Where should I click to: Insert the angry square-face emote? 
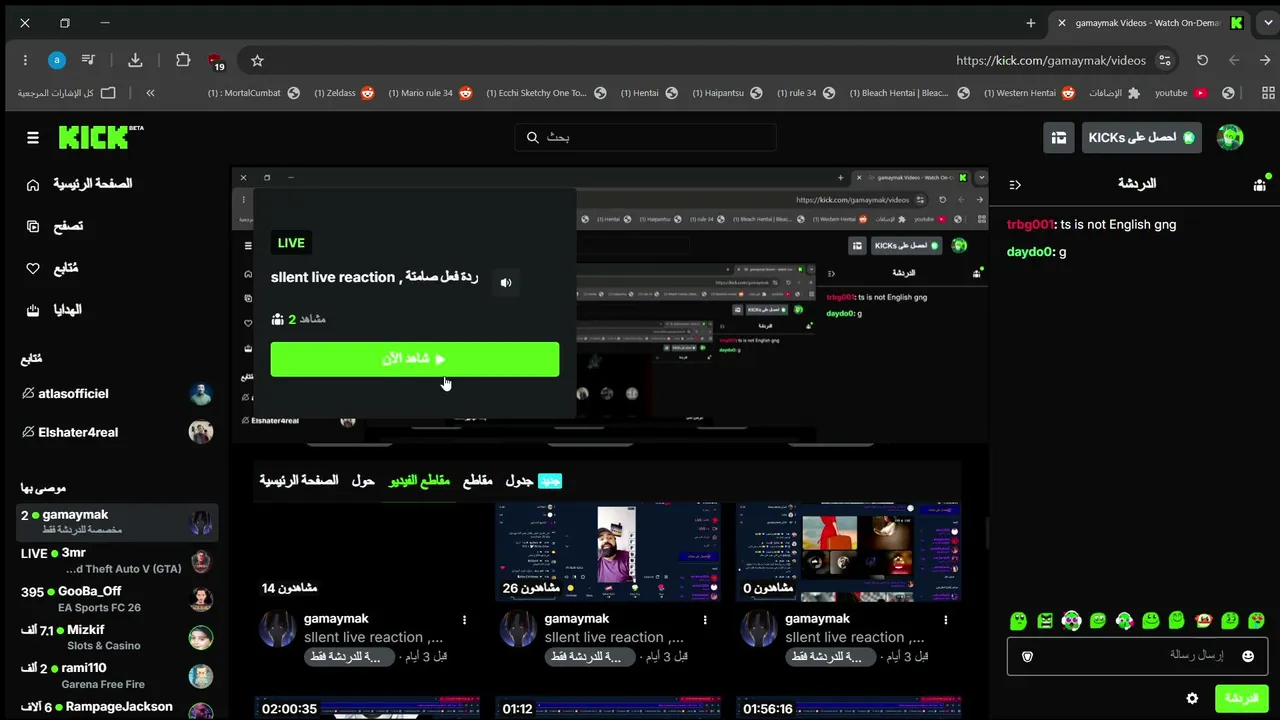[x=1045, y=621]
